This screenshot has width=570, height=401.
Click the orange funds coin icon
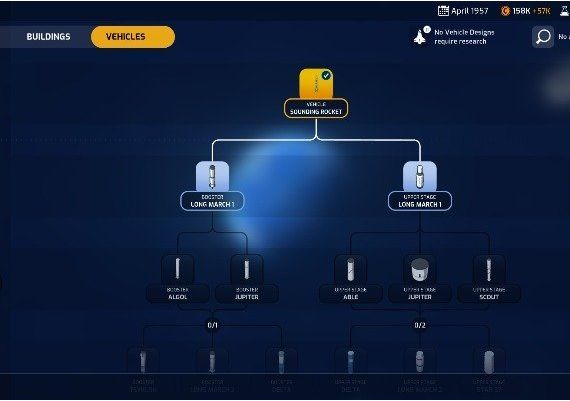[x=505, y=11]
